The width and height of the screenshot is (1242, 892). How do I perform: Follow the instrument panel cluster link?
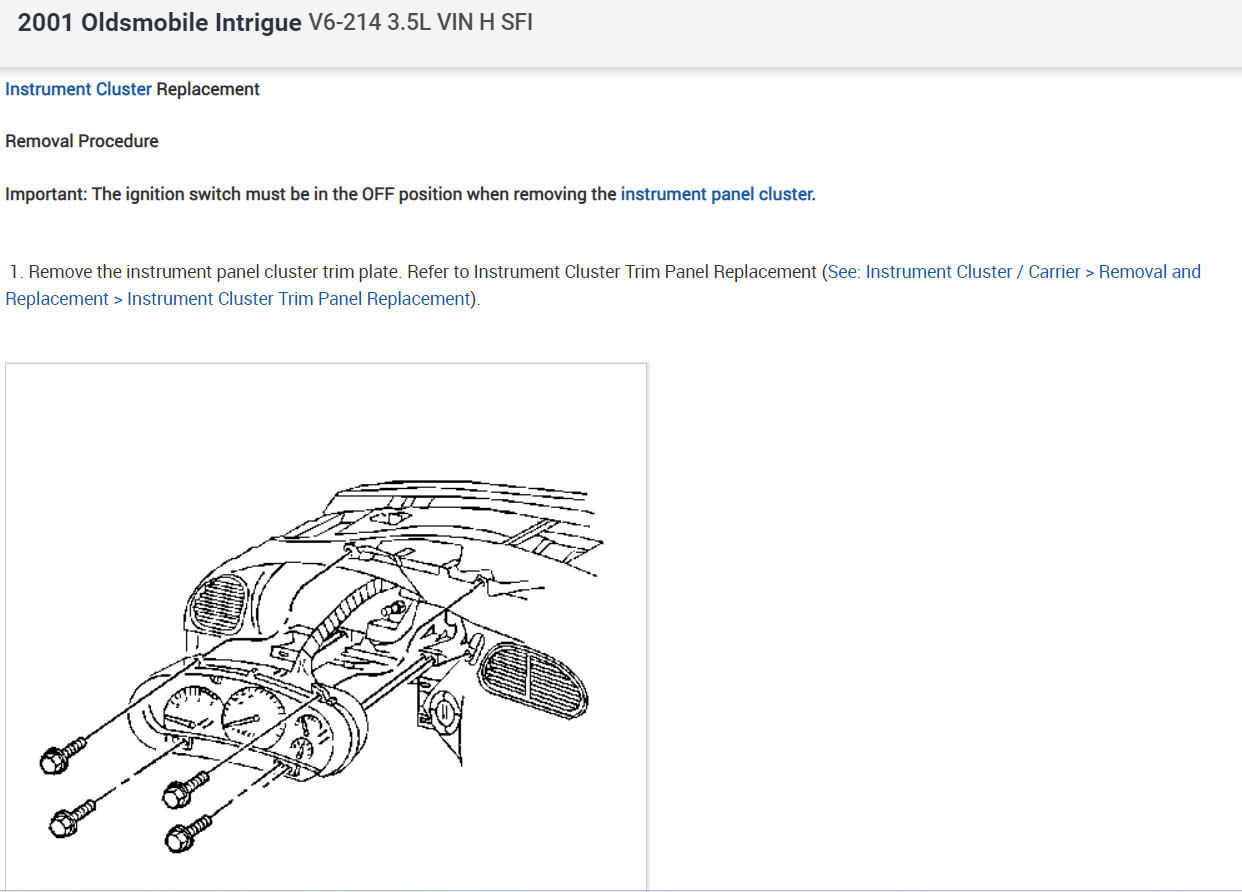click(717, 194)
